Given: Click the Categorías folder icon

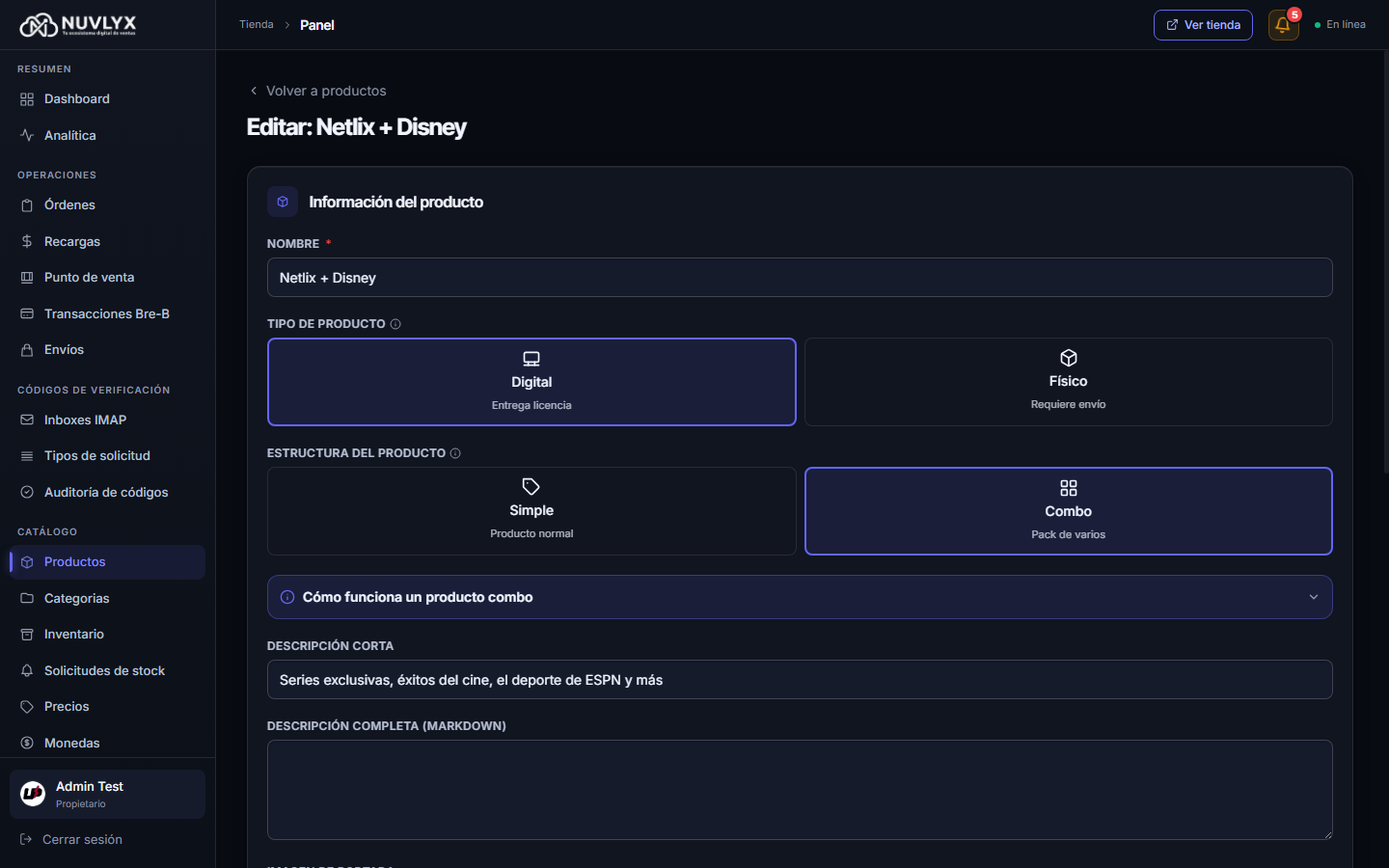Looking at the screenshot, I should tap(27, 598).
